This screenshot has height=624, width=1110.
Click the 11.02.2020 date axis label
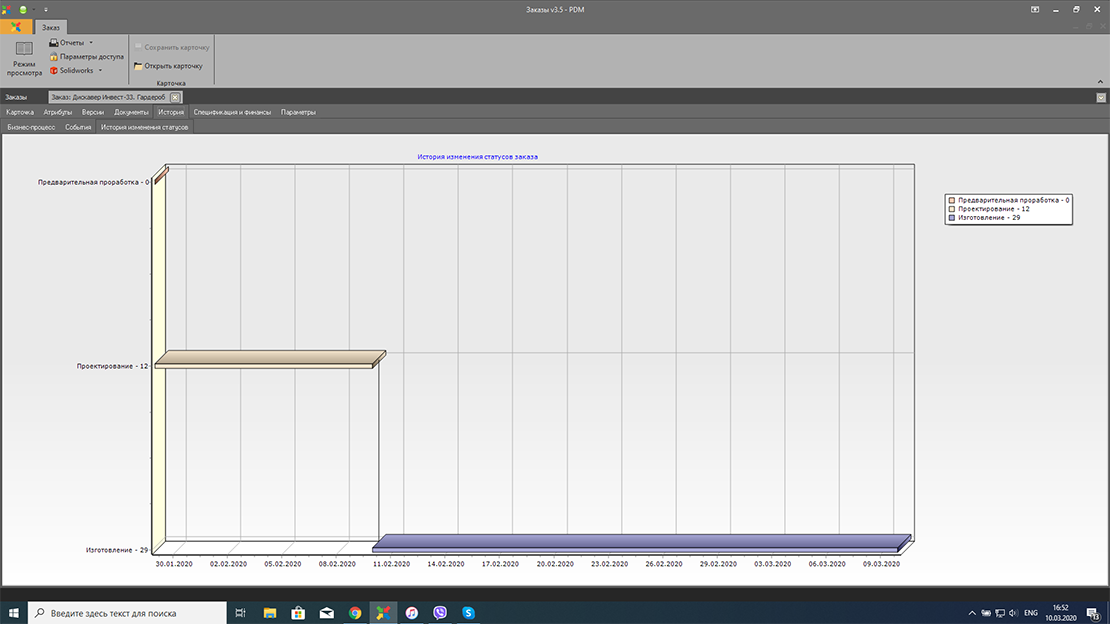click(391, 564)
